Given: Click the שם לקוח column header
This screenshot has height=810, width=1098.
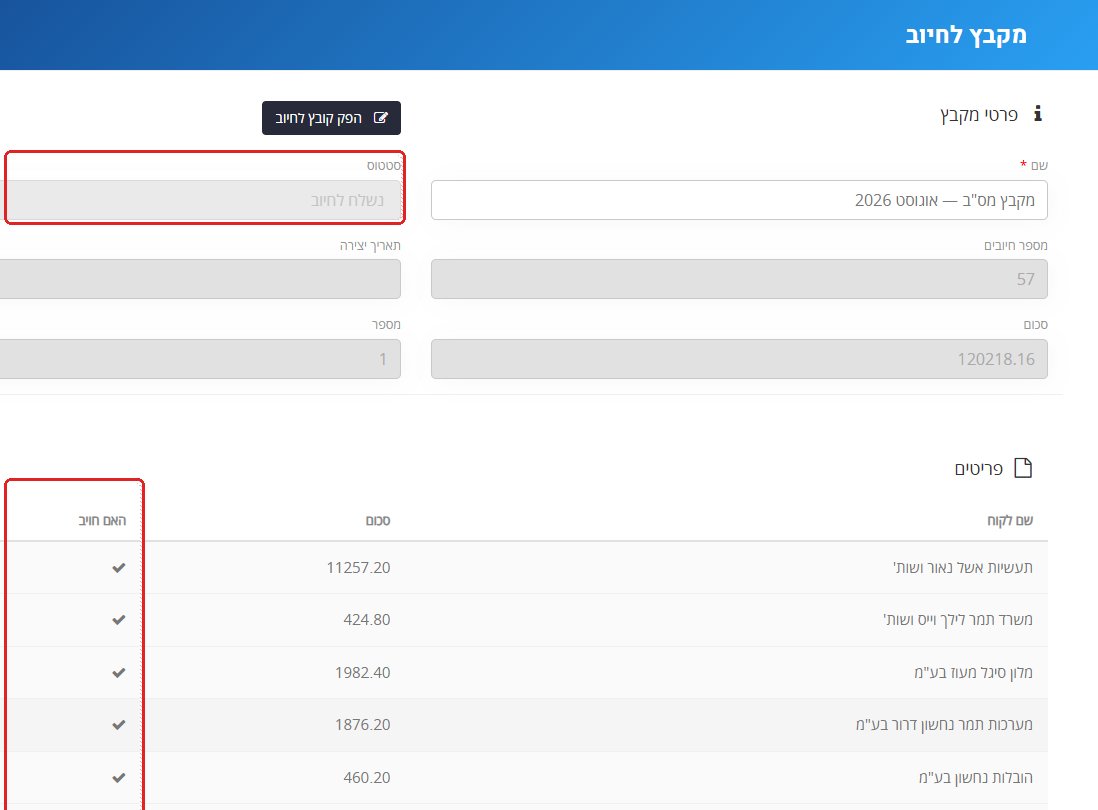Looking at the screenshot, I should 1010,520.
